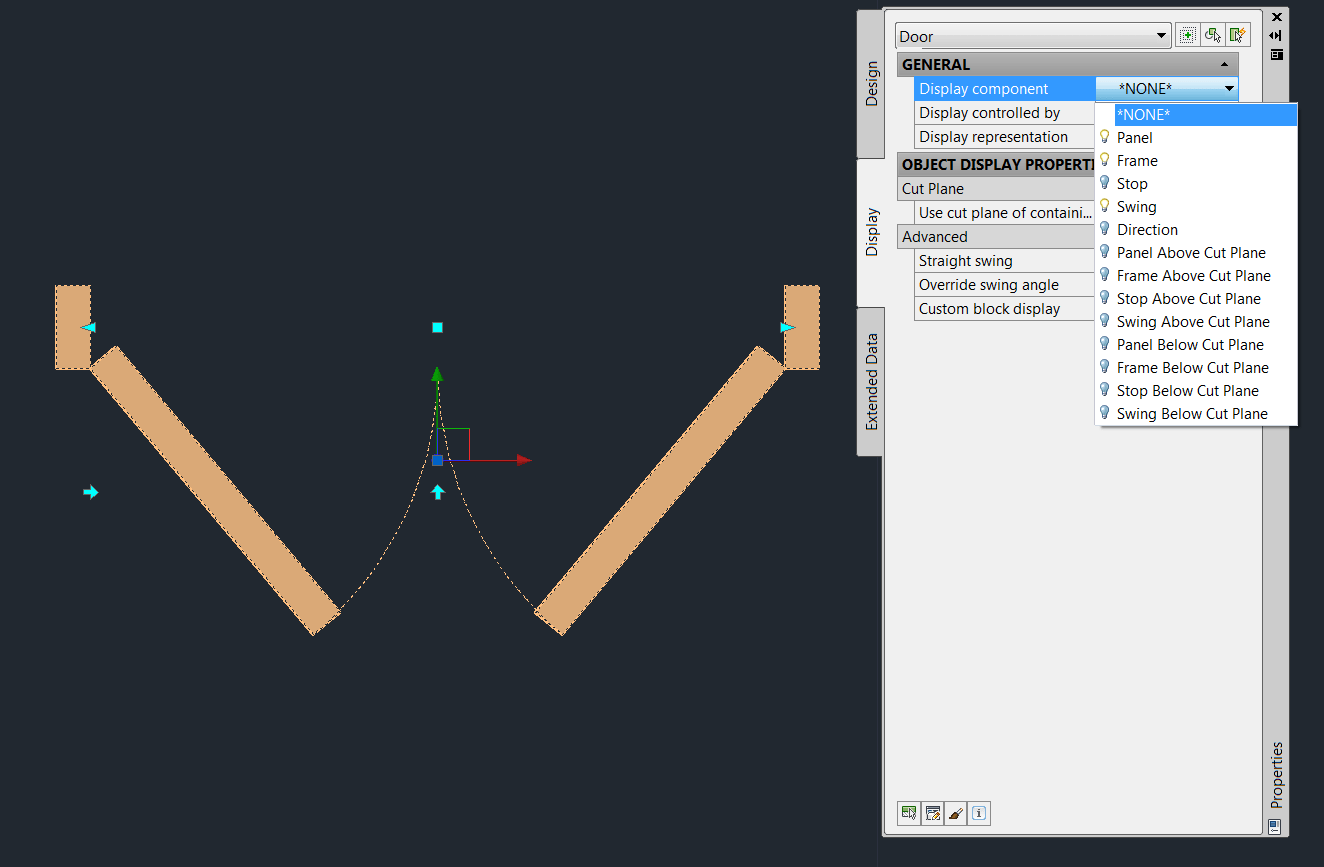Open the Extended Data tab
Viewport: 1324px width, 867px height.
[871, 382]
